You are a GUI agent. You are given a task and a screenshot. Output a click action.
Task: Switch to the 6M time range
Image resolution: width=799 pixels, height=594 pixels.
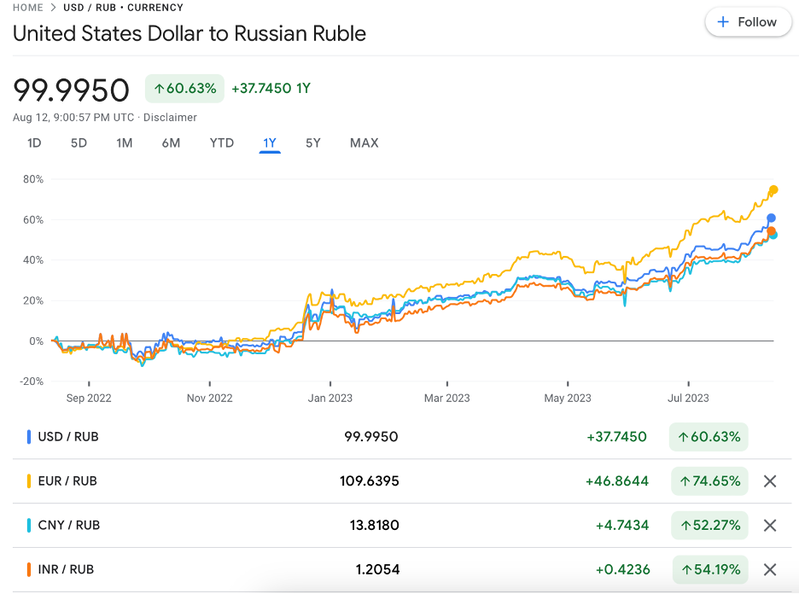click(x=171, y=143)
